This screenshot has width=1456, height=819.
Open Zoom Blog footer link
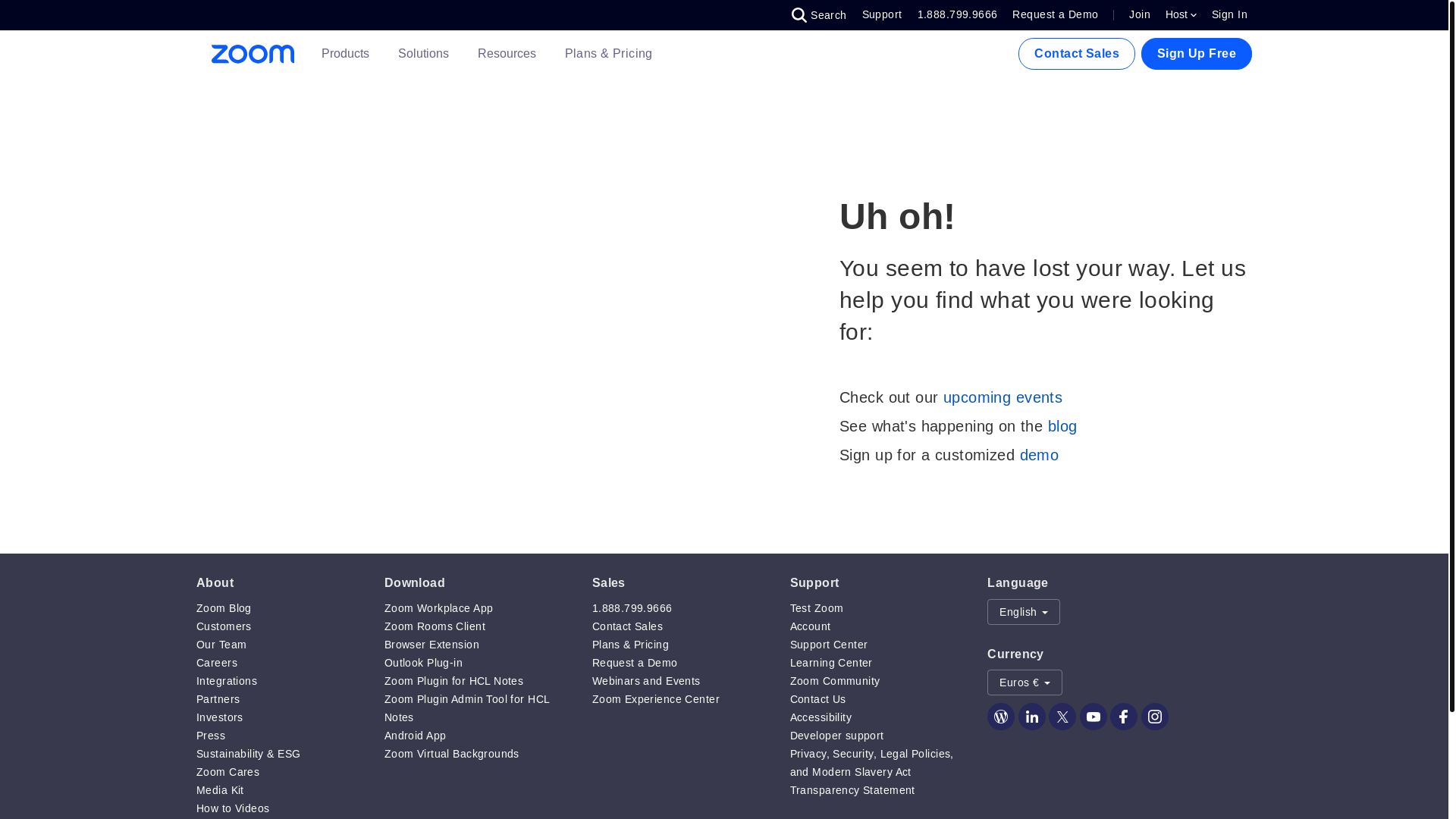pos(224,608)
